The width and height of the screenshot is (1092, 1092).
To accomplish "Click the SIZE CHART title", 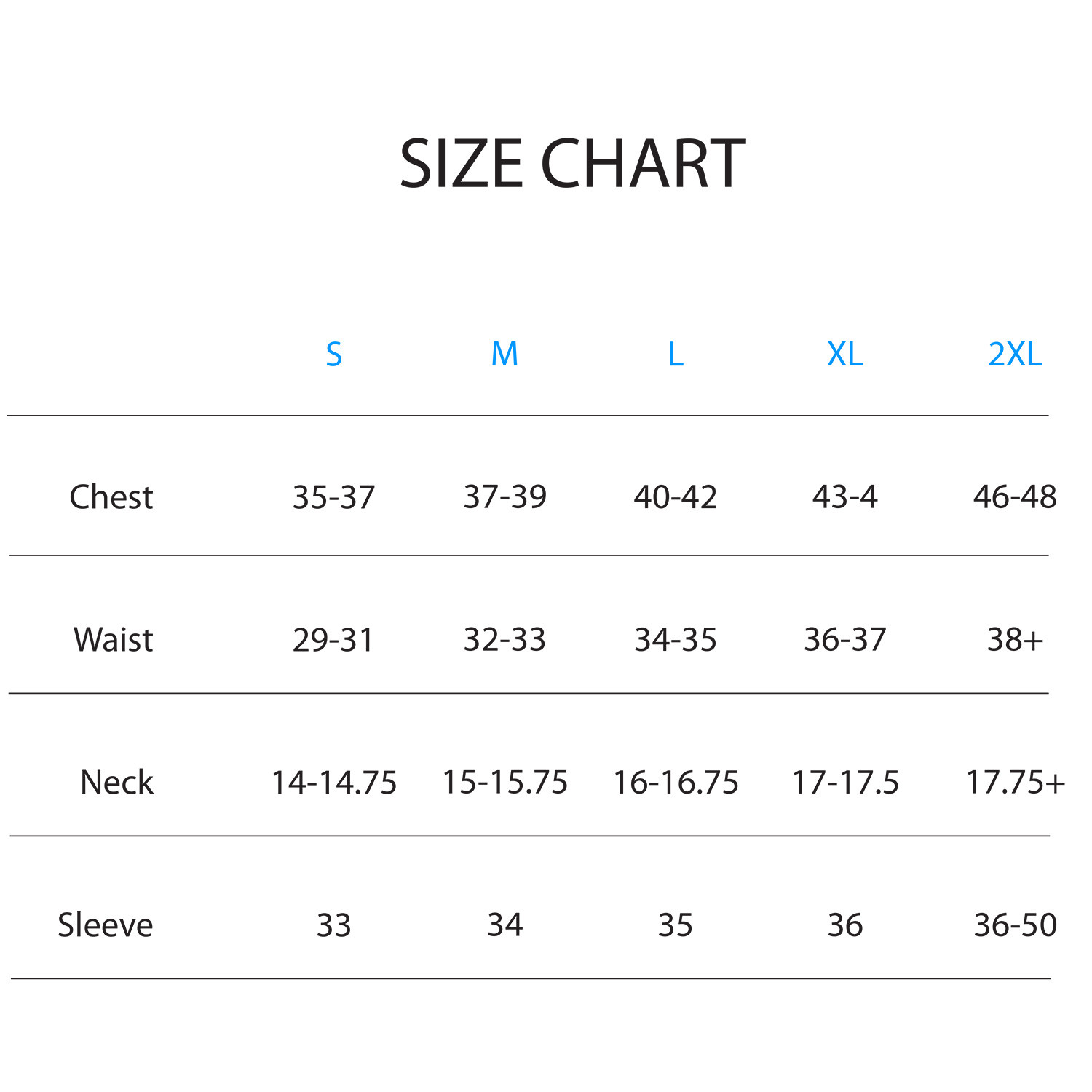I will 572,163.
